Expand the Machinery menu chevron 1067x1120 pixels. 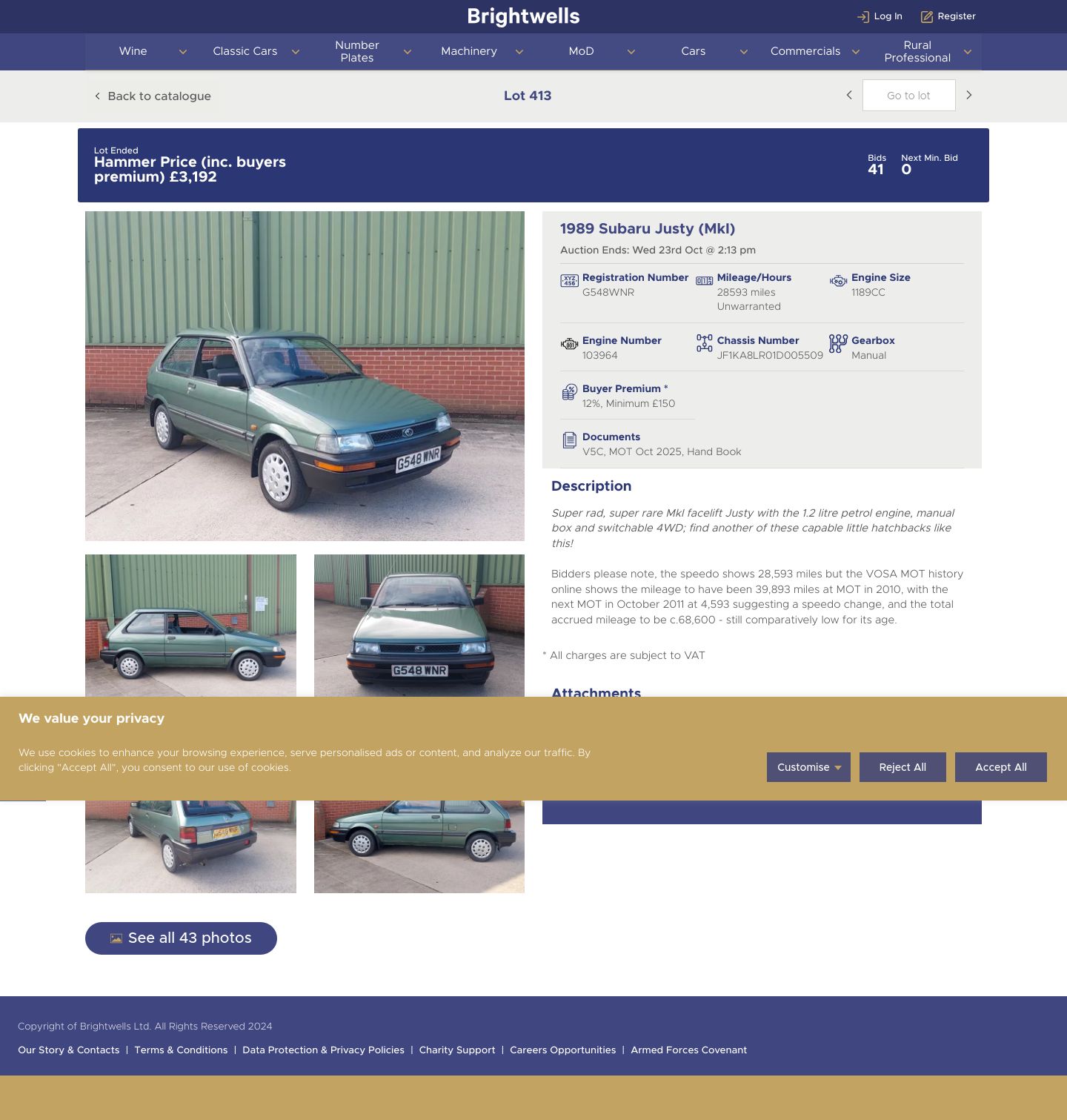point(519,52)
